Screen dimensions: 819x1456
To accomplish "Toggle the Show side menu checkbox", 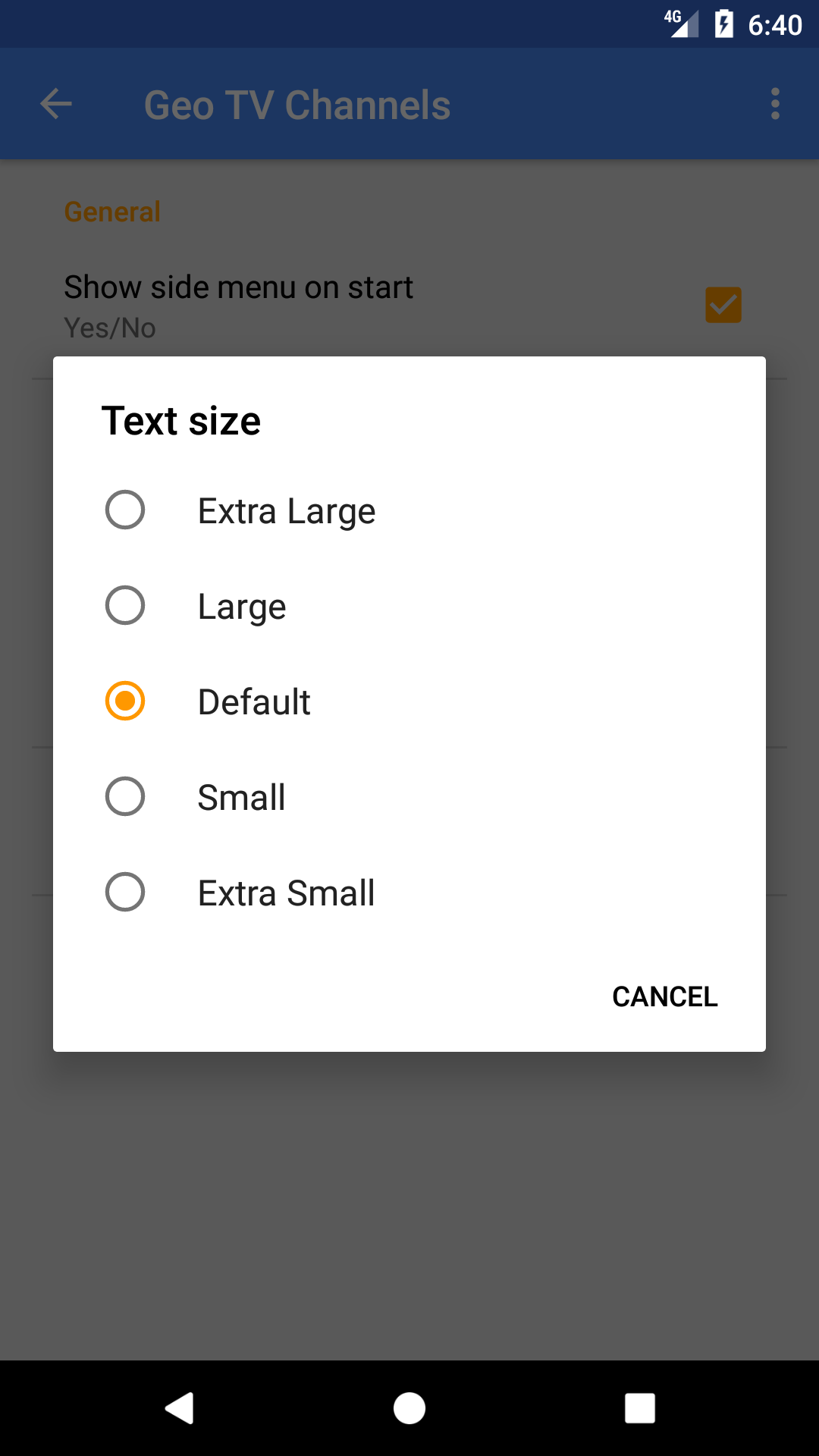I will (723, 305).
